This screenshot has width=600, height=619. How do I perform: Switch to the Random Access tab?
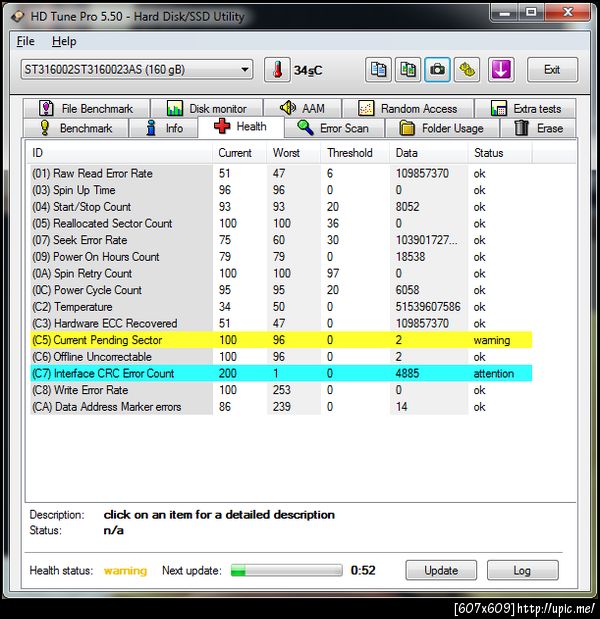pyautogui.click(x=408, y=108)
